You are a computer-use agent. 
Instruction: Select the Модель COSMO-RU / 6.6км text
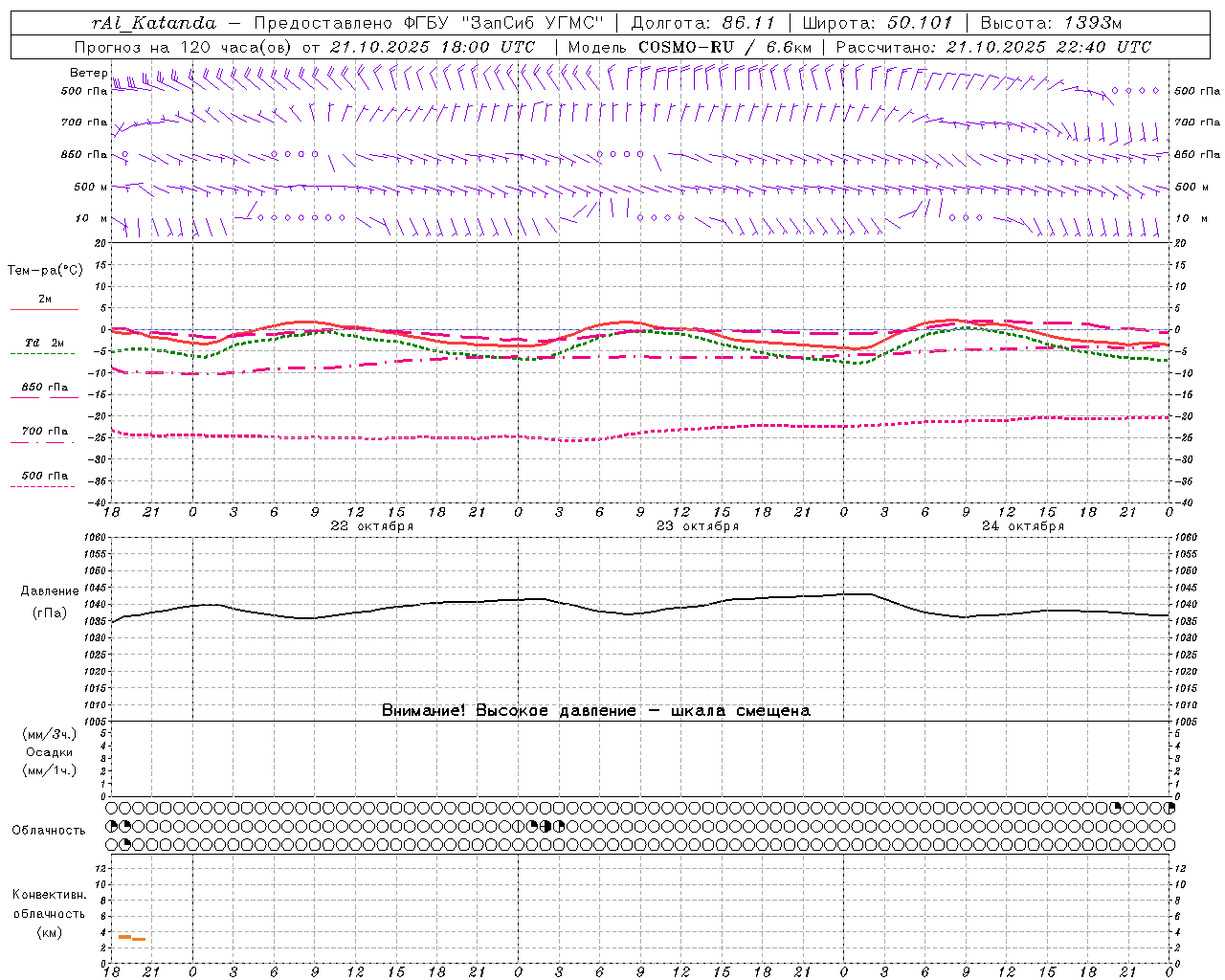(x=690, y=47)
